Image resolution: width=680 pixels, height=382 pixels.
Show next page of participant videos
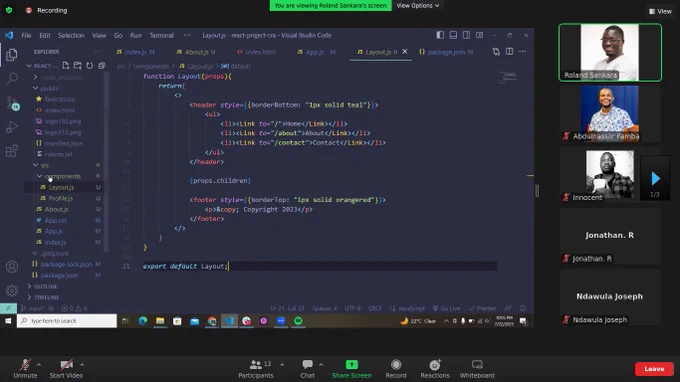tap(655, 178)
